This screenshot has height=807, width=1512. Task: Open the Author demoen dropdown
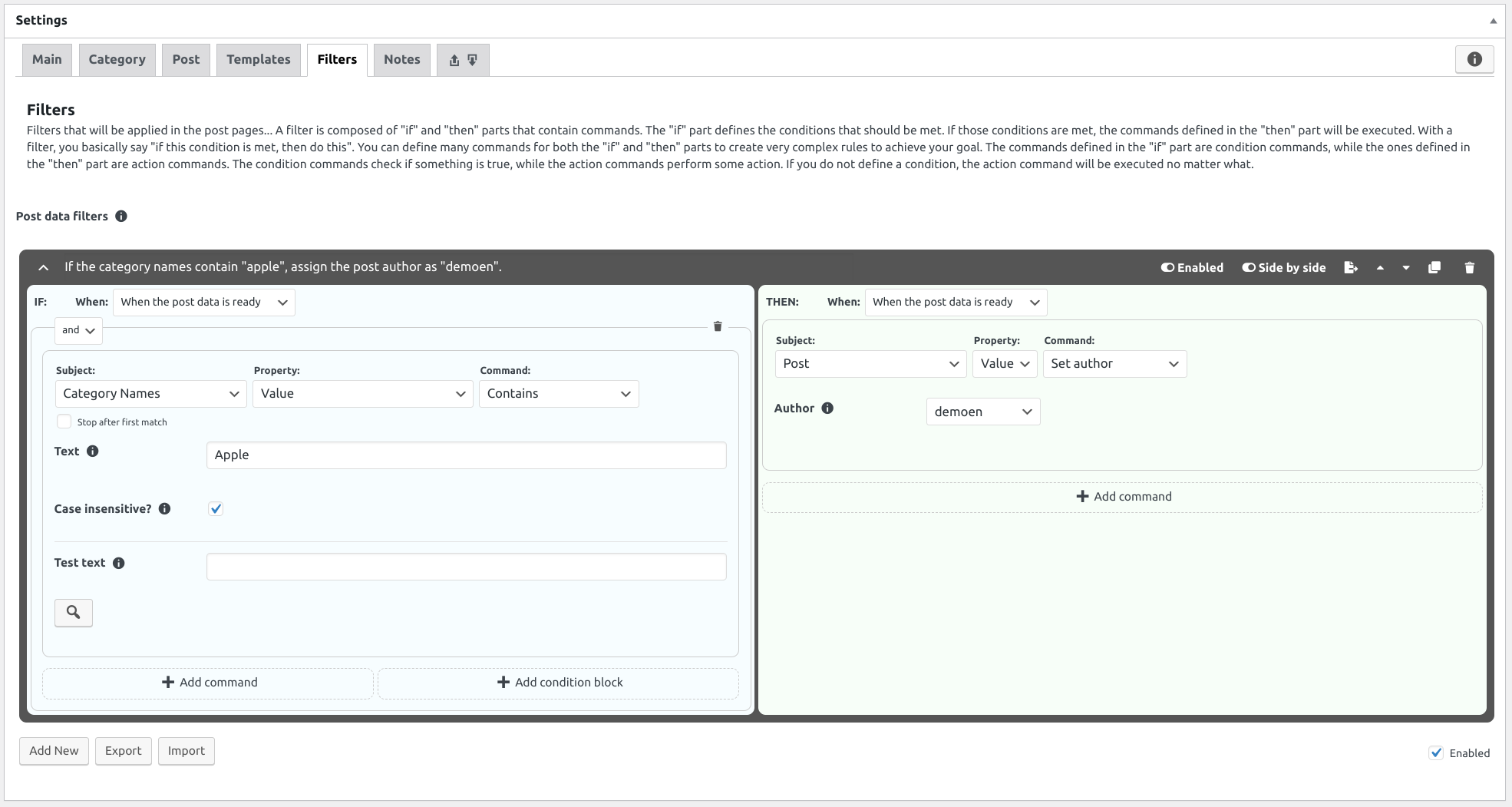click(x=983, y=412)
